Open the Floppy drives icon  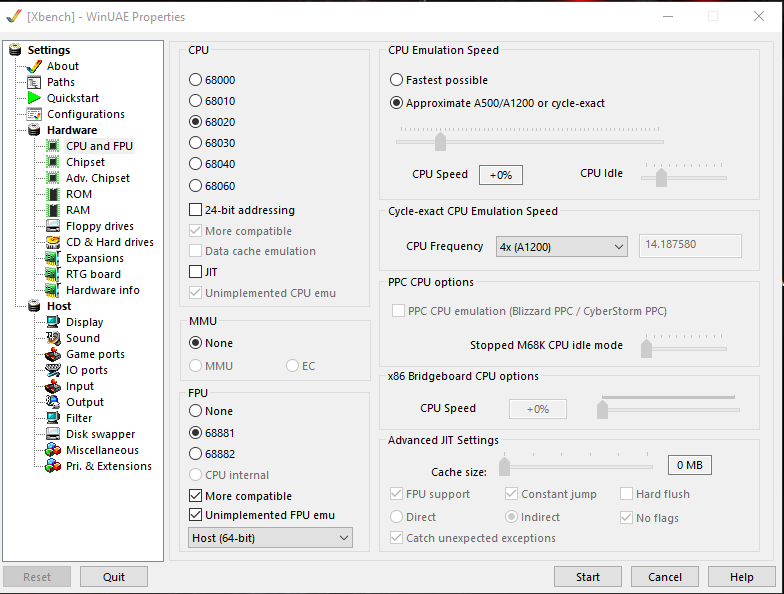point(52,226)
